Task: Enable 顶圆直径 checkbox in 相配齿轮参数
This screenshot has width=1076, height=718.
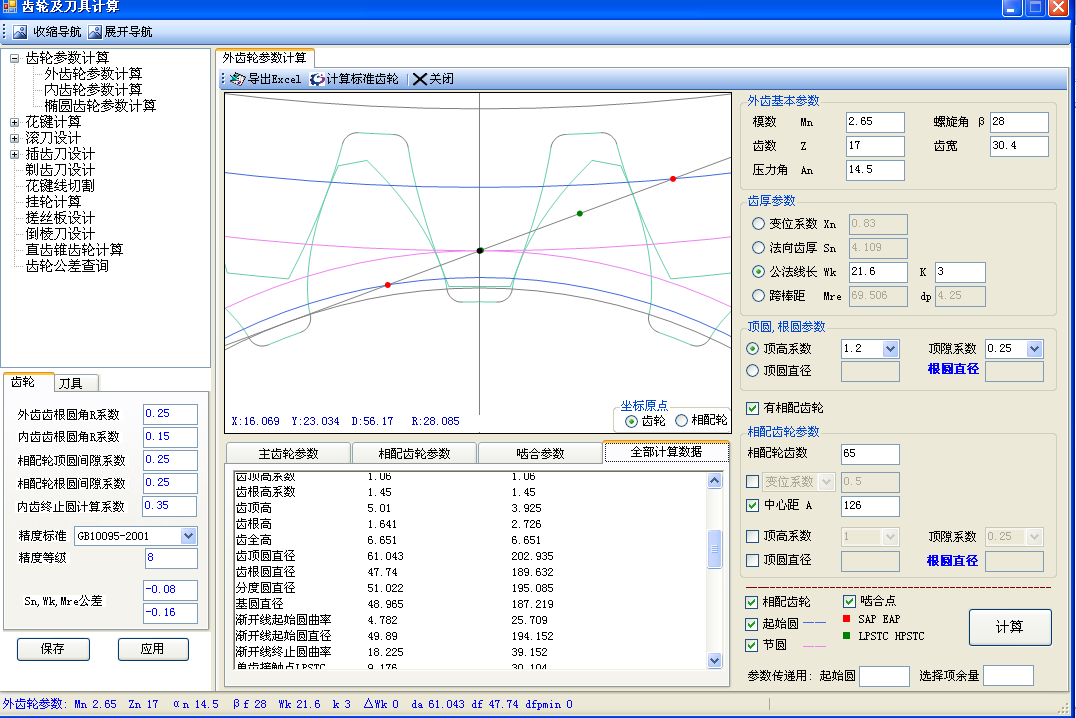Action: (x=753, y=560)
